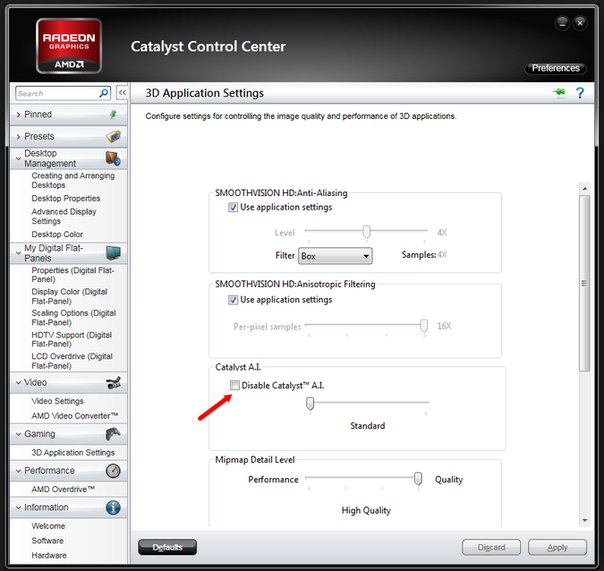Click the Apply button
The height and width of the screenshot is (571, 604).
pyautogui.click(x=557, y=547)
